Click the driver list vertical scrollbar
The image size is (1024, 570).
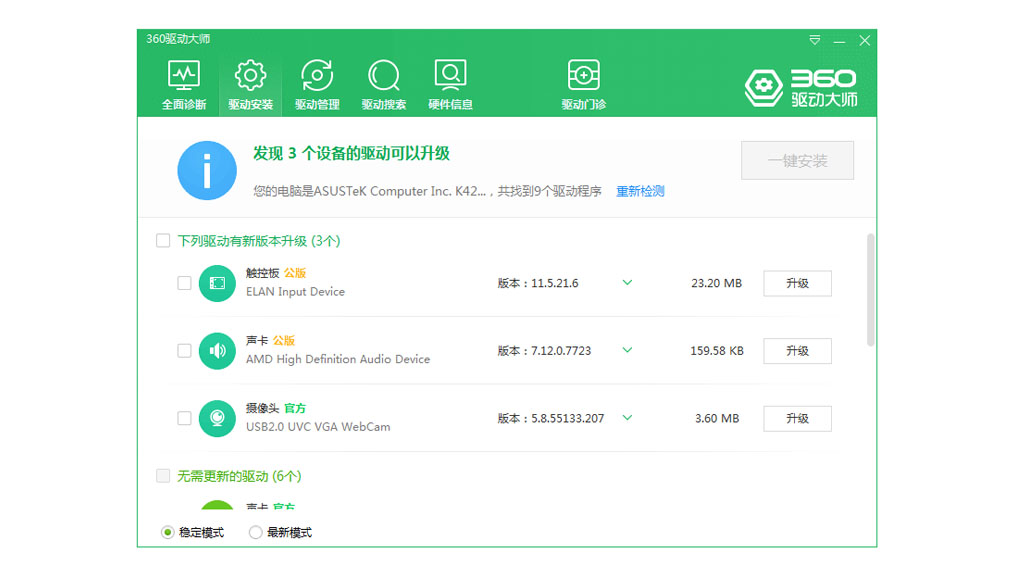point(871,290)
